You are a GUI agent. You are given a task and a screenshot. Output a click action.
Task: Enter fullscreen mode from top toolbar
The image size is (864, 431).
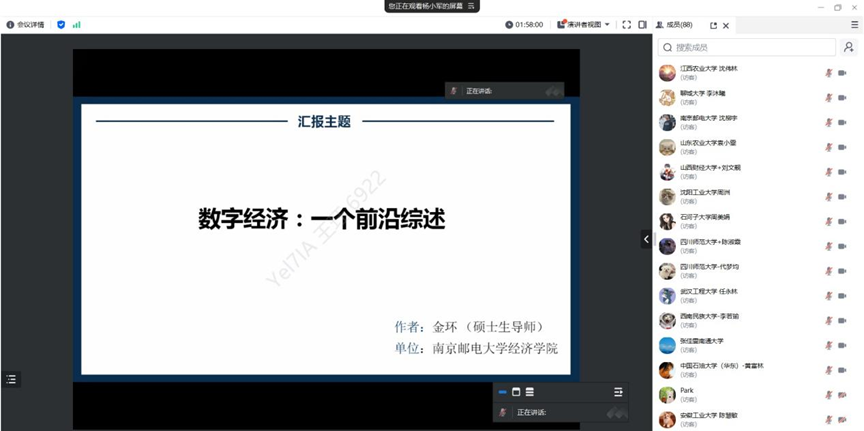point(626,25)
